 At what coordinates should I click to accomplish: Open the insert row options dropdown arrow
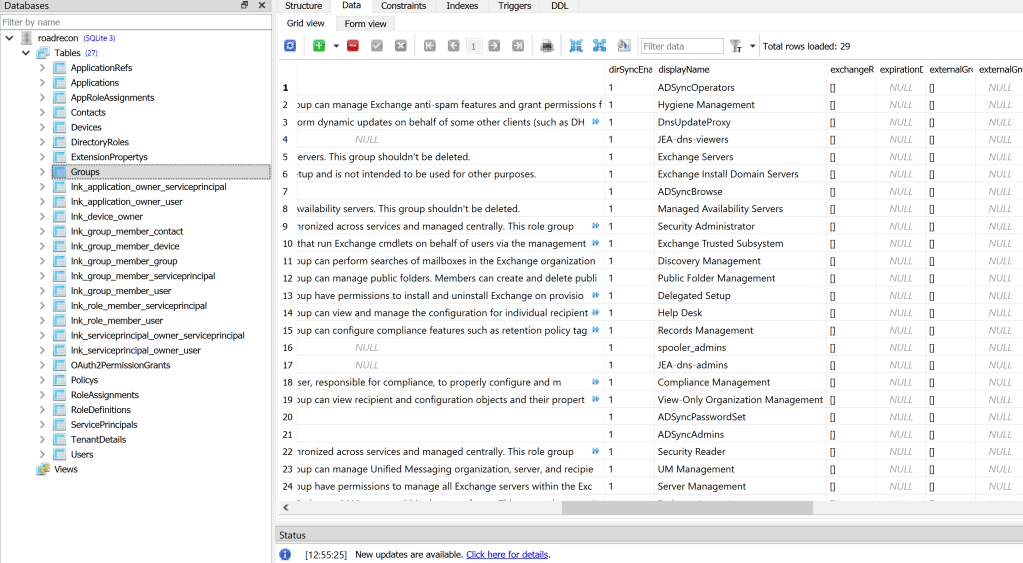336,46
